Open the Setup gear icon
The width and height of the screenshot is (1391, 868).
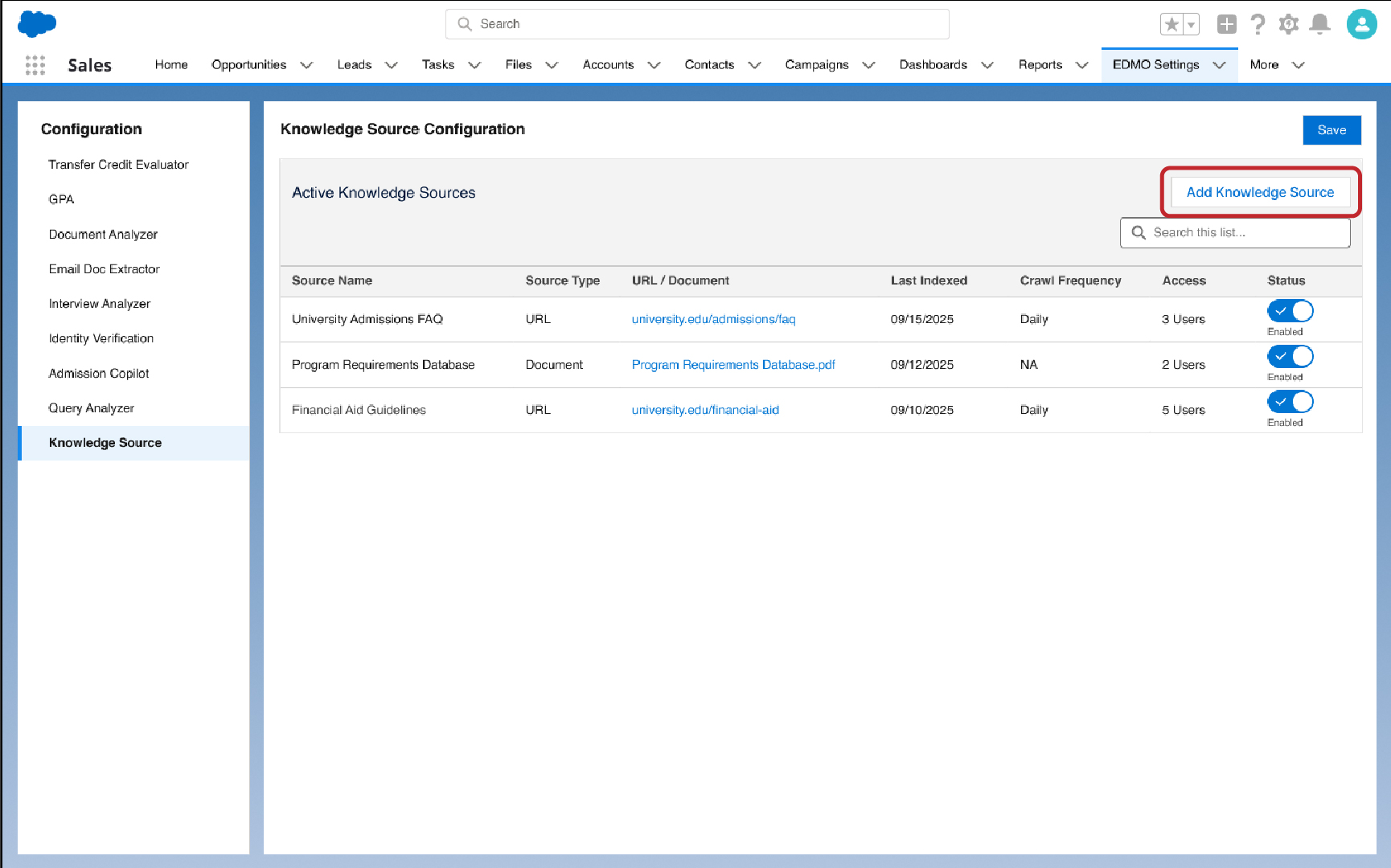[x=1289, y=24]
